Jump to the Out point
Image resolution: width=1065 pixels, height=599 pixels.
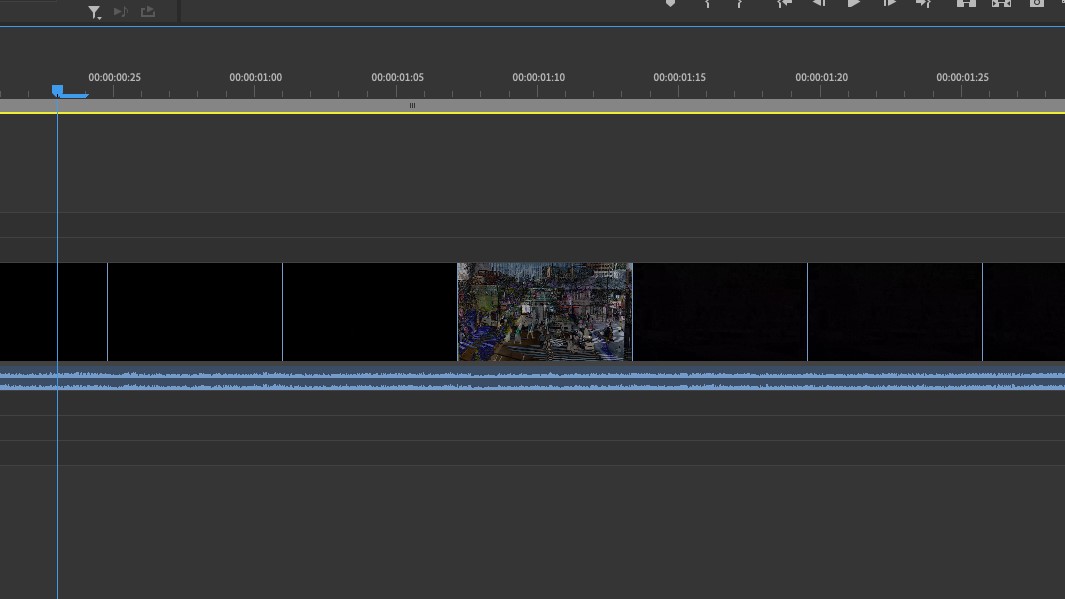pos(923,3)
